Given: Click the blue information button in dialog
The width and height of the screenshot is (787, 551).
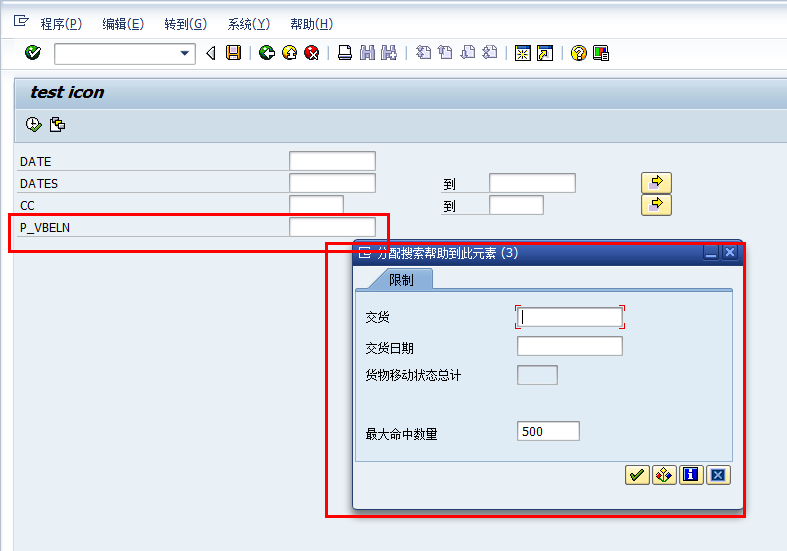Looking at the screenshot, I should 691,475.
